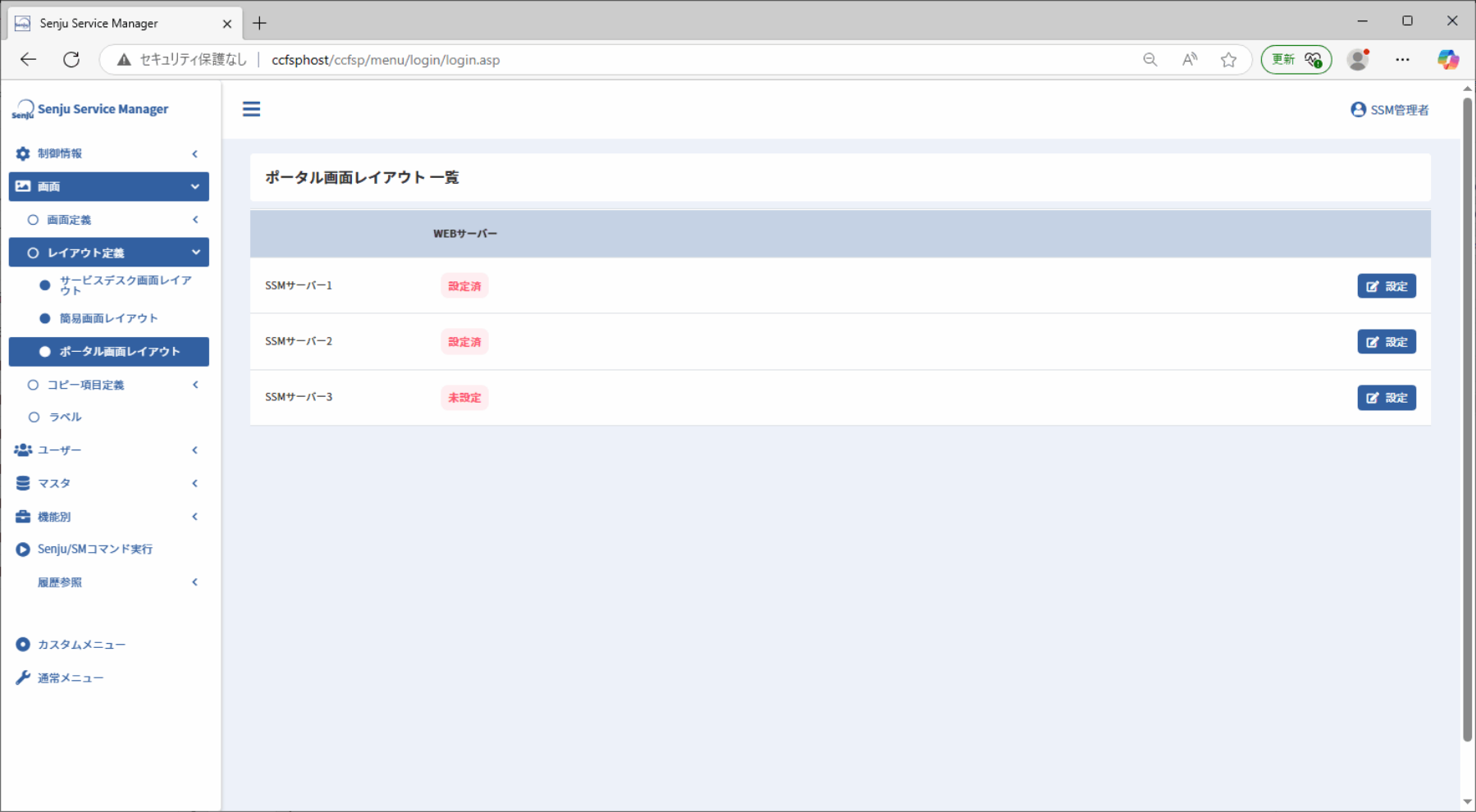Click the ユーザー people icon in sidebar
Image resolution: width=1476 pixels, height=812 pixels.
click(x=23, y=450)
